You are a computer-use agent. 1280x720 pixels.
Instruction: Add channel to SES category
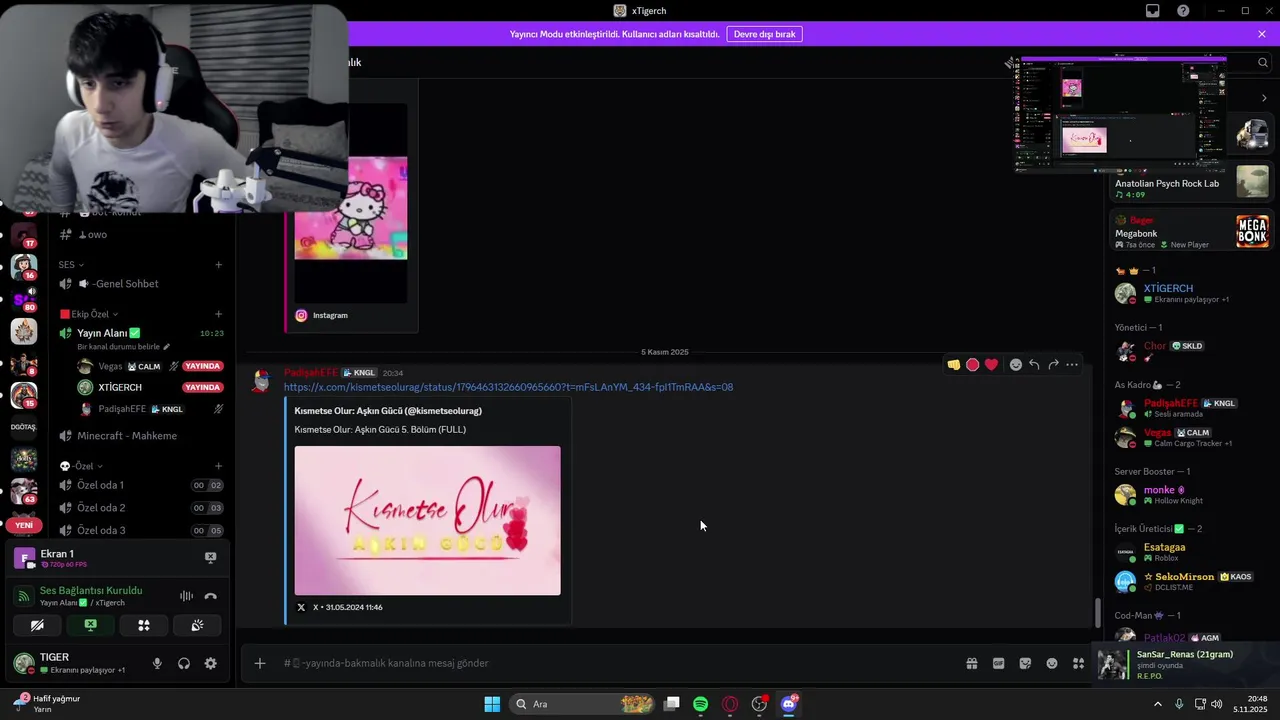(218, 265)
